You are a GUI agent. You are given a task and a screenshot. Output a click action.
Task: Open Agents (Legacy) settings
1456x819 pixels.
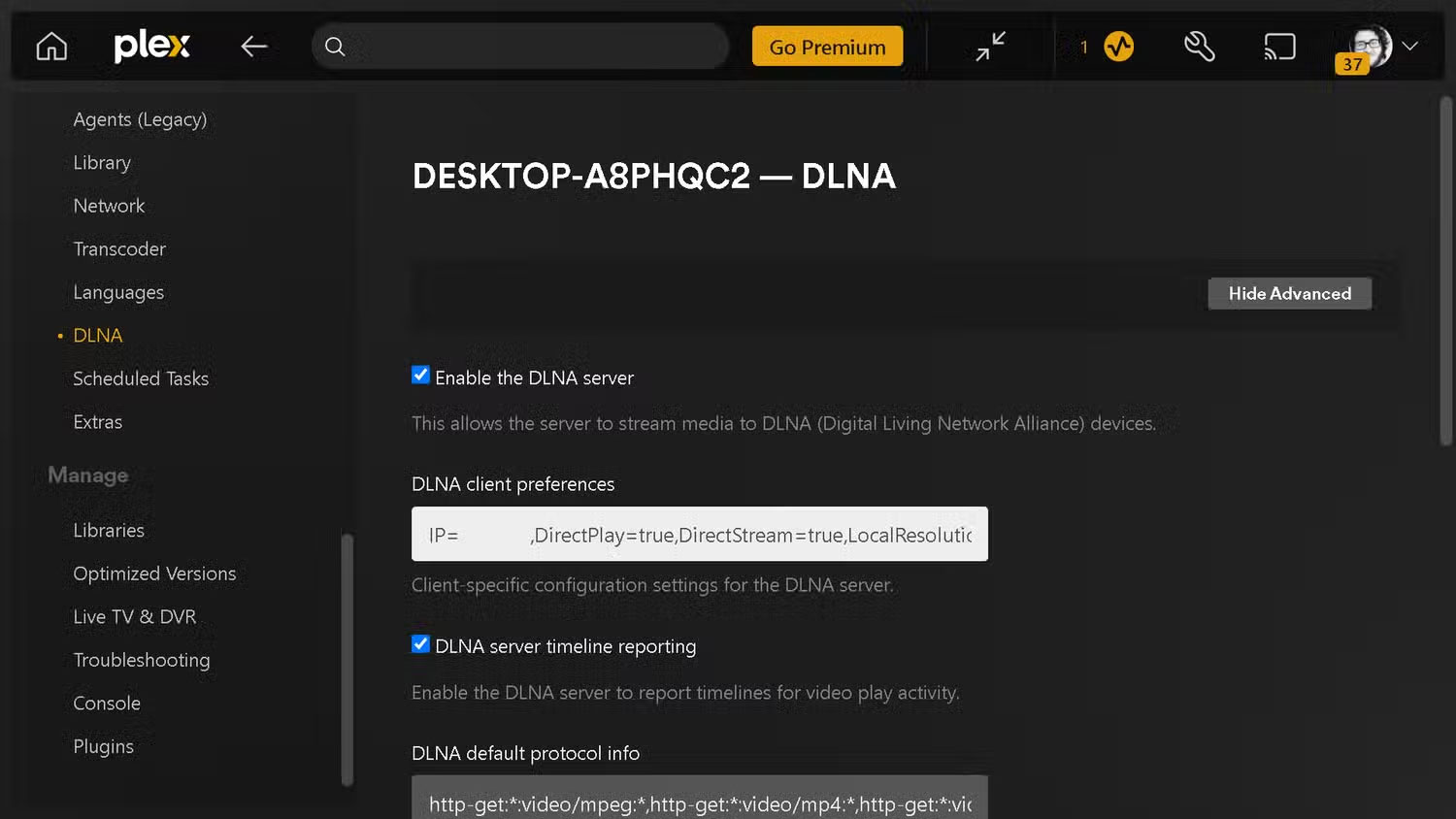click(140, 119)
